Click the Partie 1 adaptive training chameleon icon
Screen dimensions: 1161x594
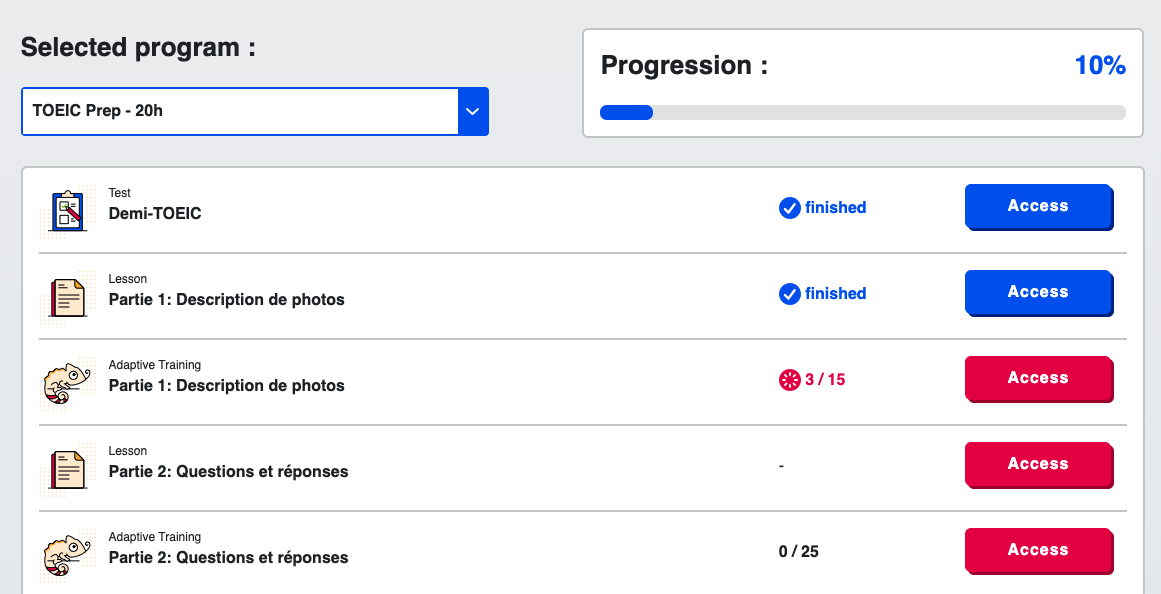(66, 383)
